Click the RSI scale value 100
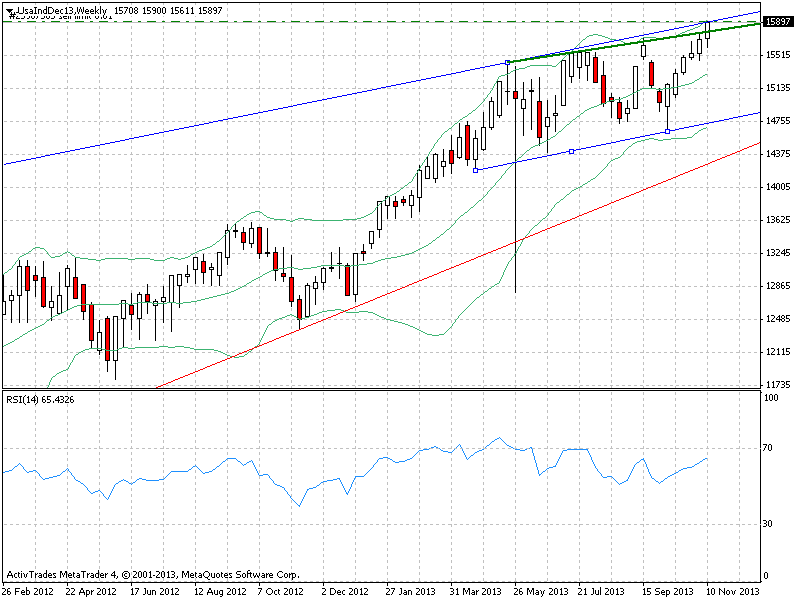Screen dimensions: 800x600 tap(771, 398)
